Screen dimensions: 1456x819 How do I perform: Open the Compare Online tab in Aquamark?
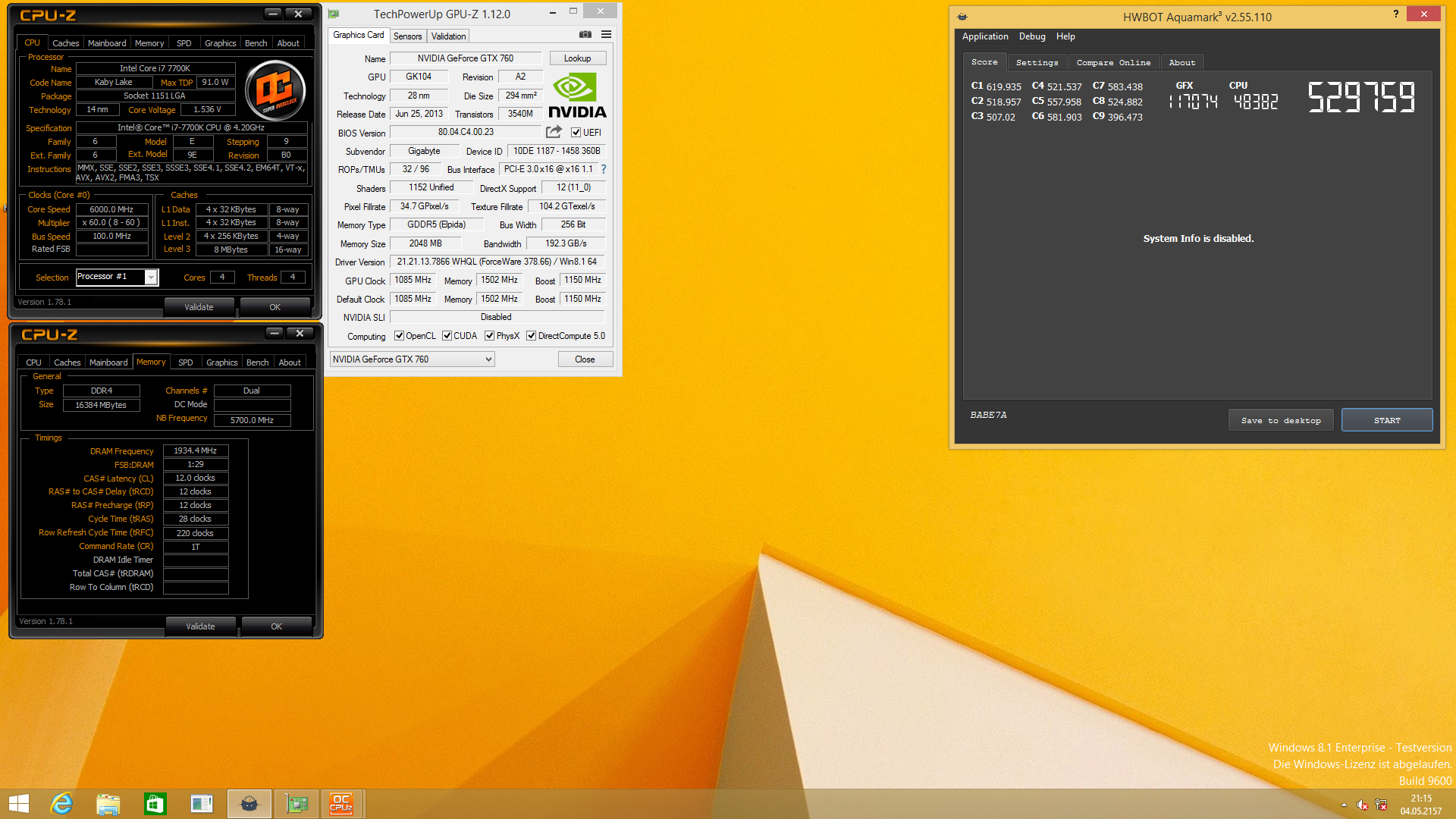pyautogui.click(x=1113, y=63)
